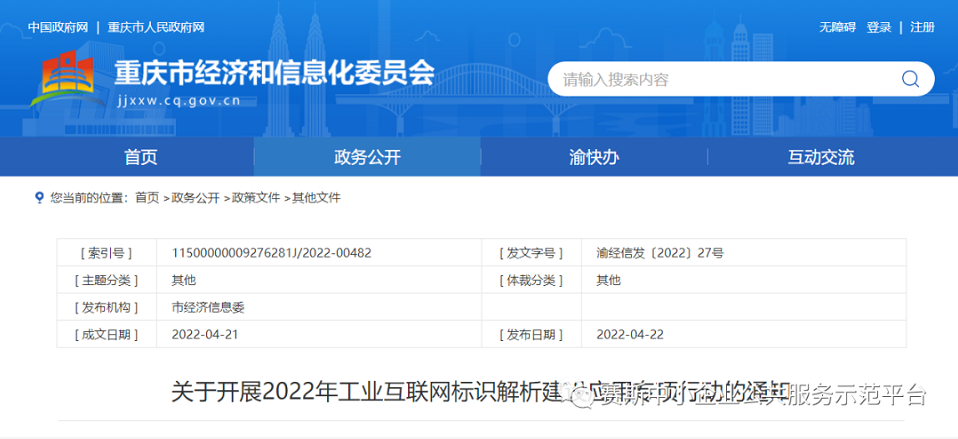The height and width of the screenshot is (439, 958).
Task: Click the 重庆市经济和信息化委员会 site title
Action: click(275, 73)
